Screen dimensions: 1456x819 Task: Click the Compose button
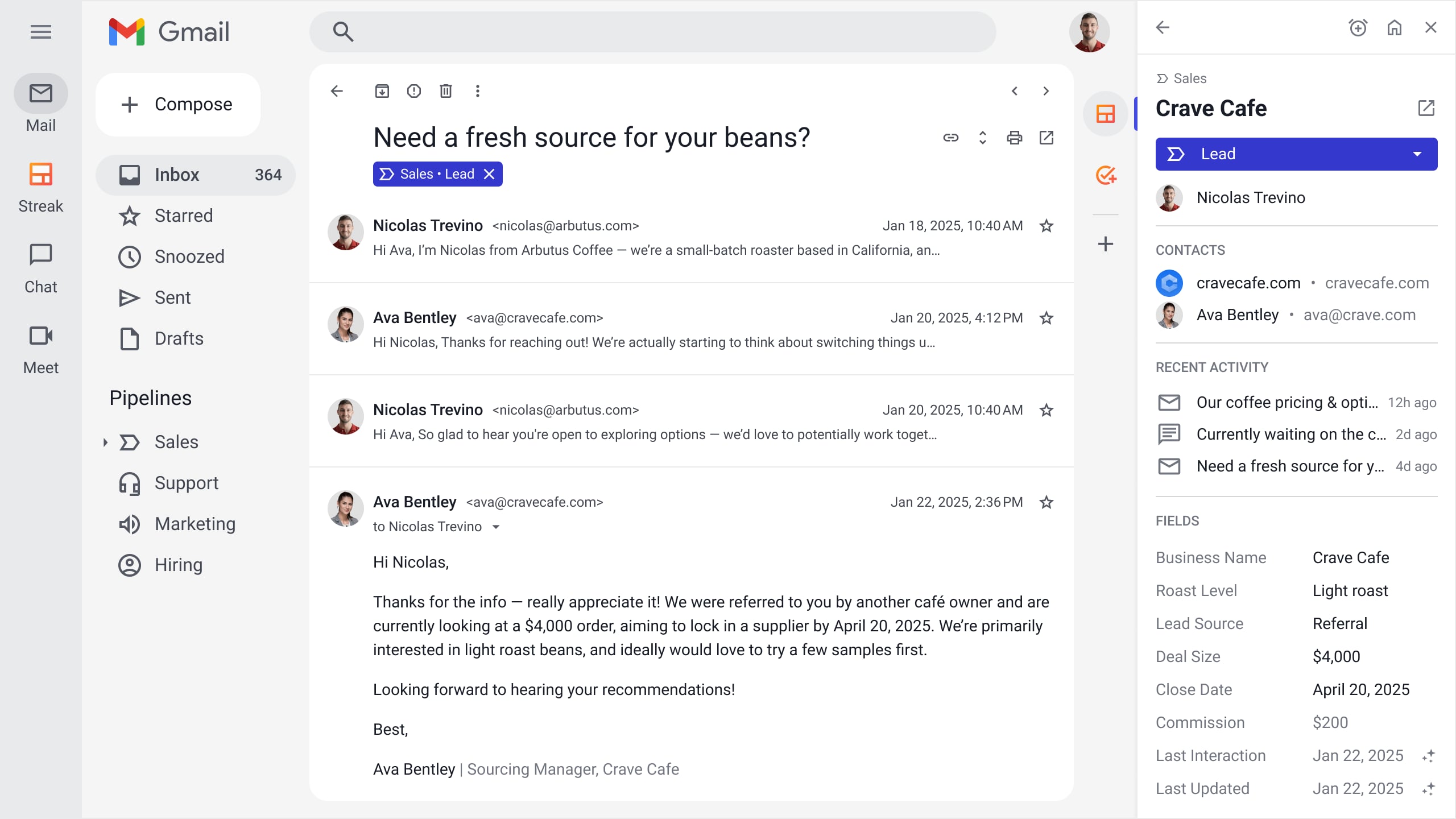178,105
